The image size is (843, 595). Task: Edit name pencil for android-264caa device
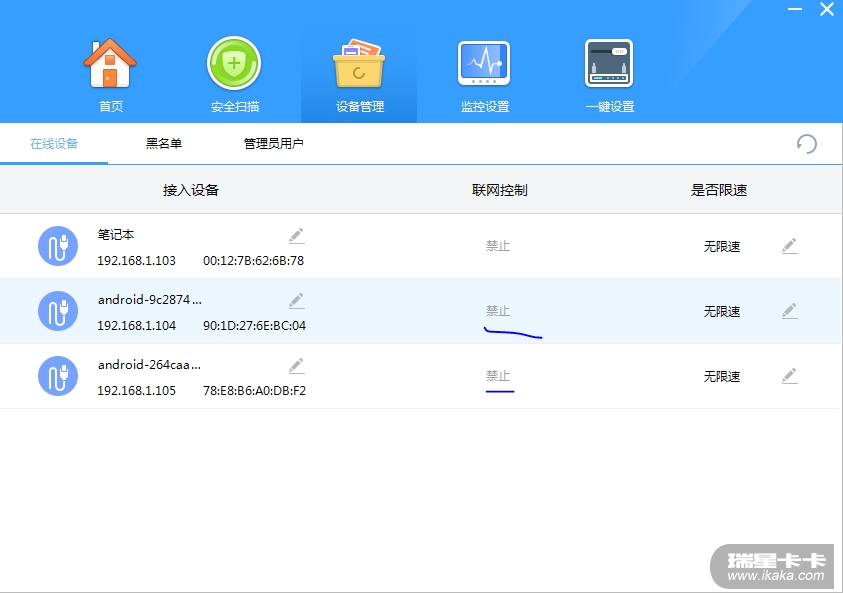[x=296, y=365]
